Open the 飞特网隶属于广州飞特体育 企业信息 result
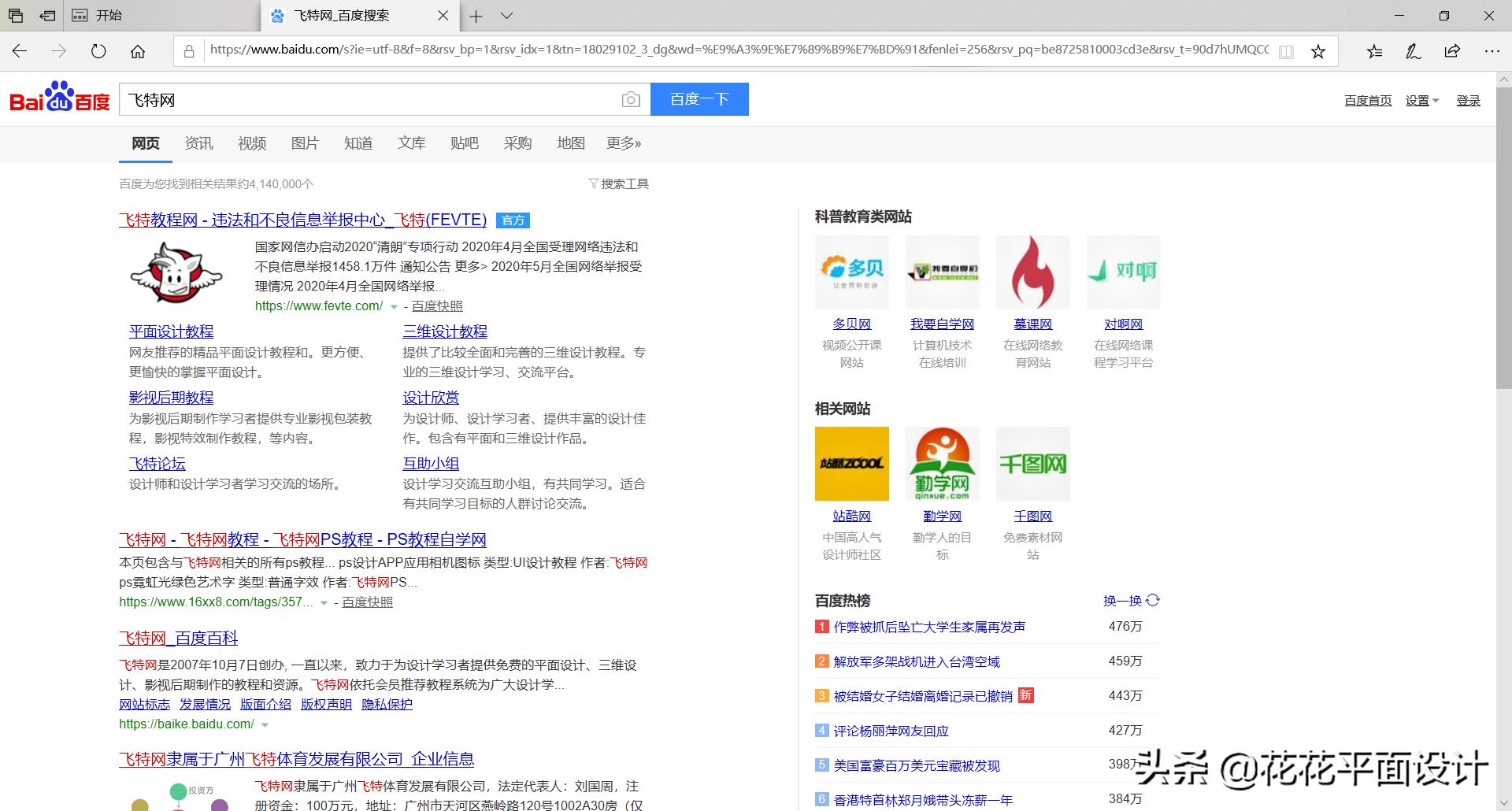This screenshot has height=811, width=1512. tap(297, 760)
